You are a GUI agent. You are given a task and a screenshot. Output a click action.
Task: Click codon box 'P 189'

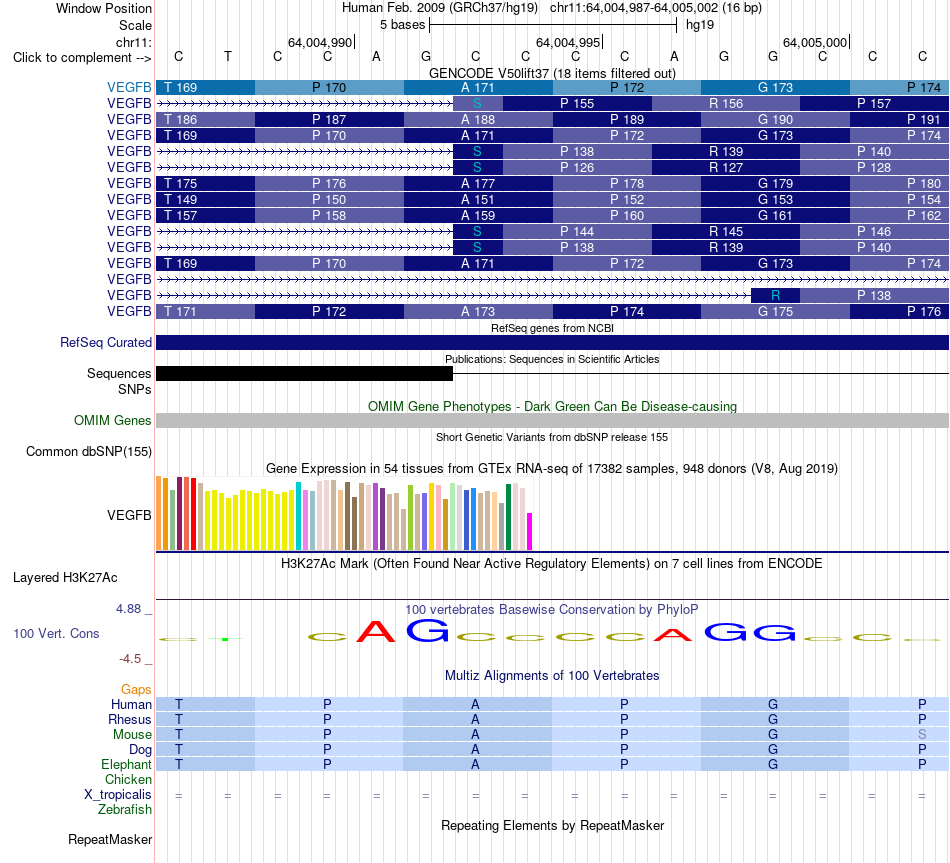point(626,119)
